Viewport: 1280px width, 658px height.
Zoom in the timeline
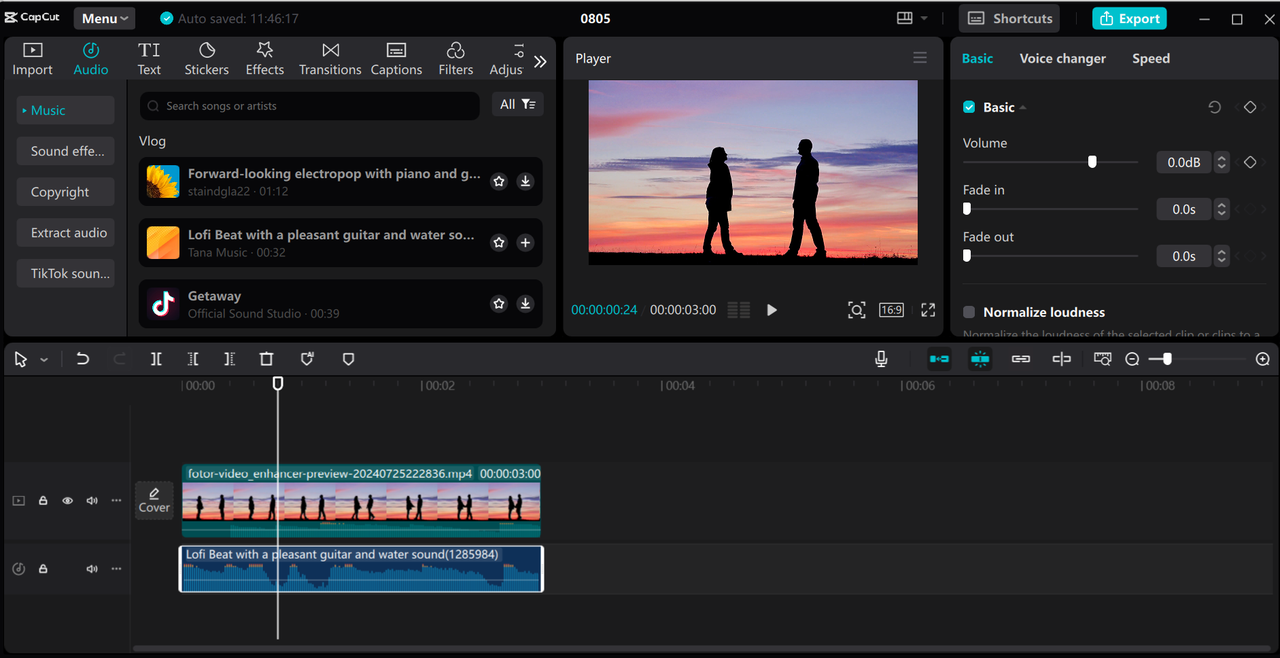click(x=1263, y=359)
